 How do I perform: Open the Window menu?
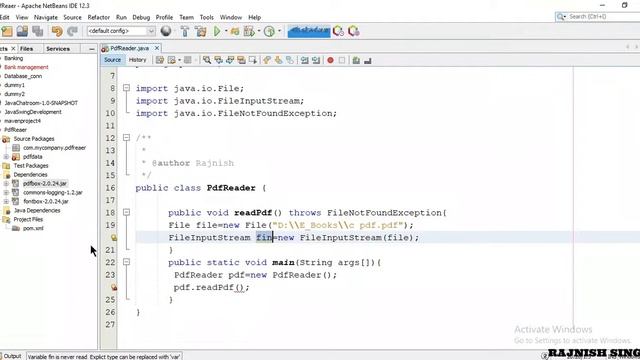tap(231, 17)
